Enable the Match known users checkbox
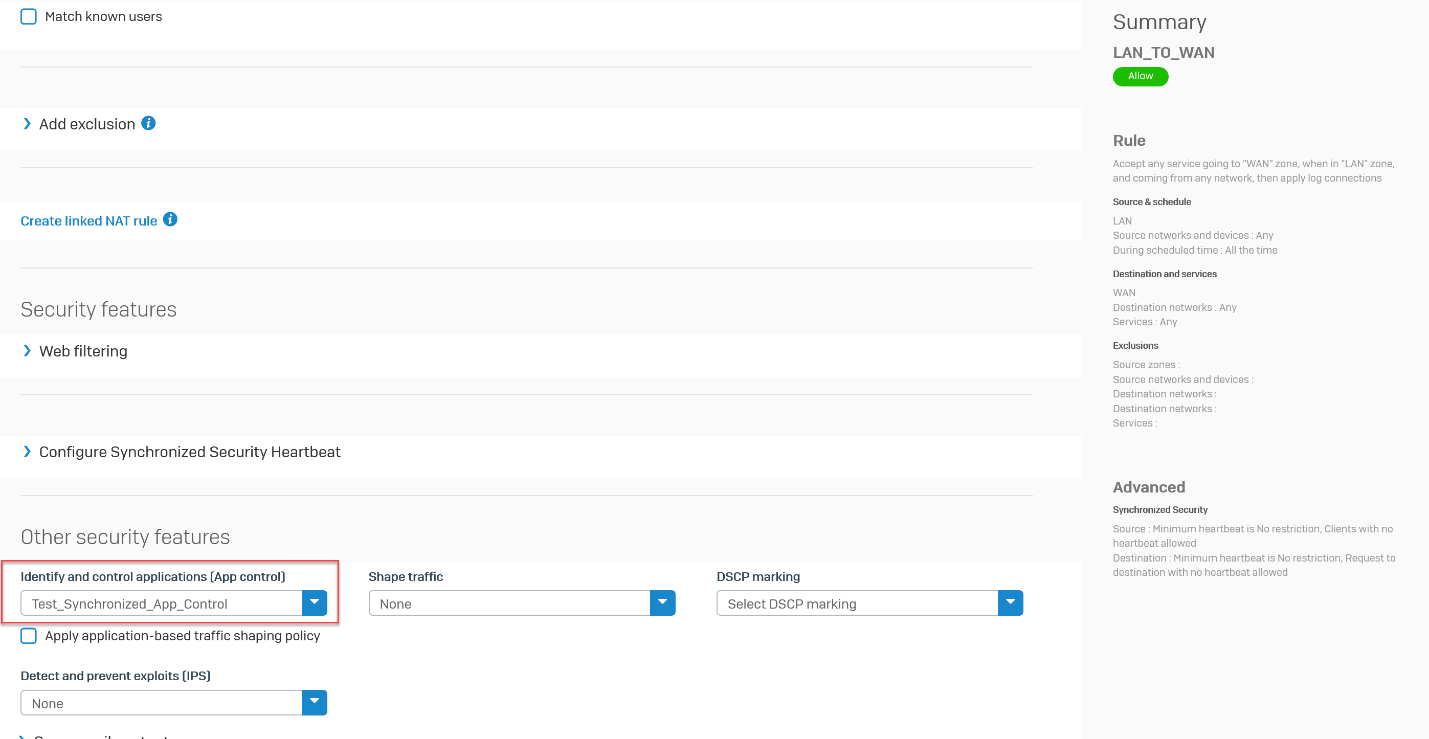The image size is (1429, 739). [x=28, y=16]
